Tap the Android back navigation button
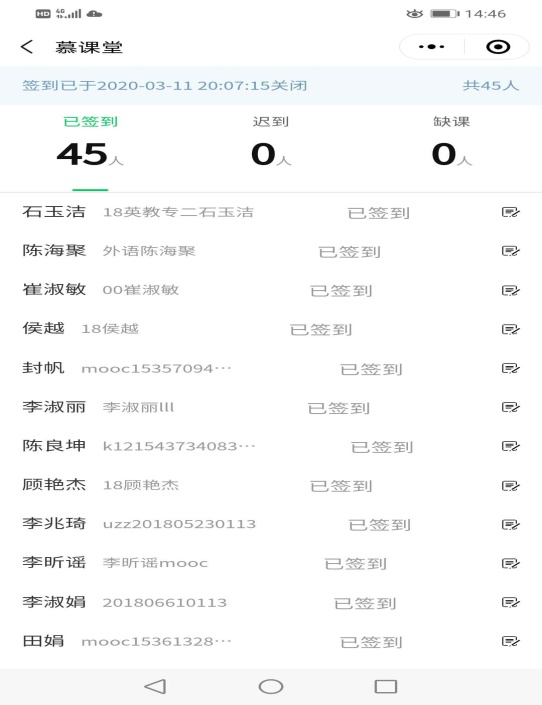 point(155,686)
